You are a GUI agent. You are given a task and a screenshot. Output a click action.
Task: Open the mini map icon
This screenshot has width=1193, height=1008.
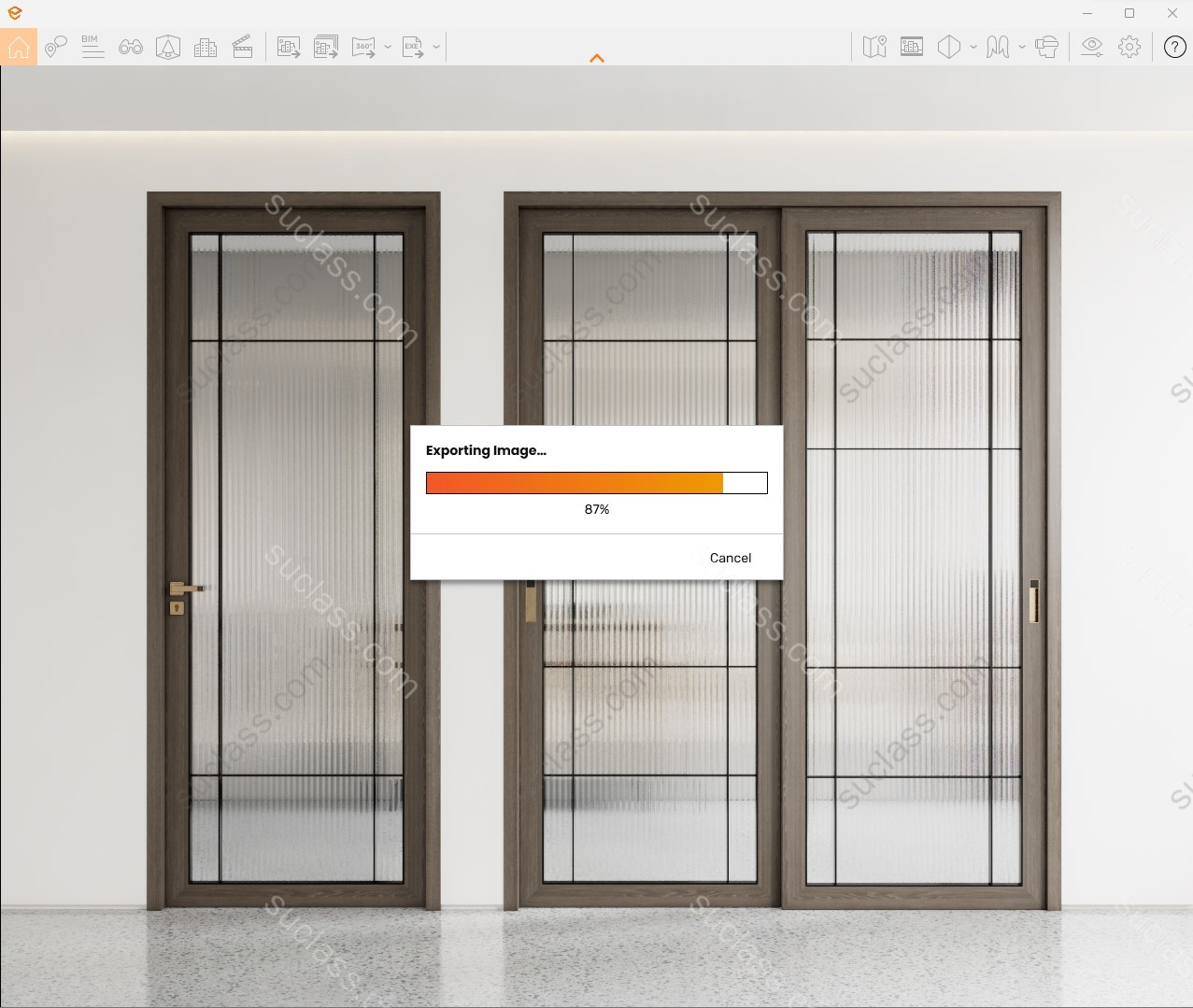click(x=874, y=47)
